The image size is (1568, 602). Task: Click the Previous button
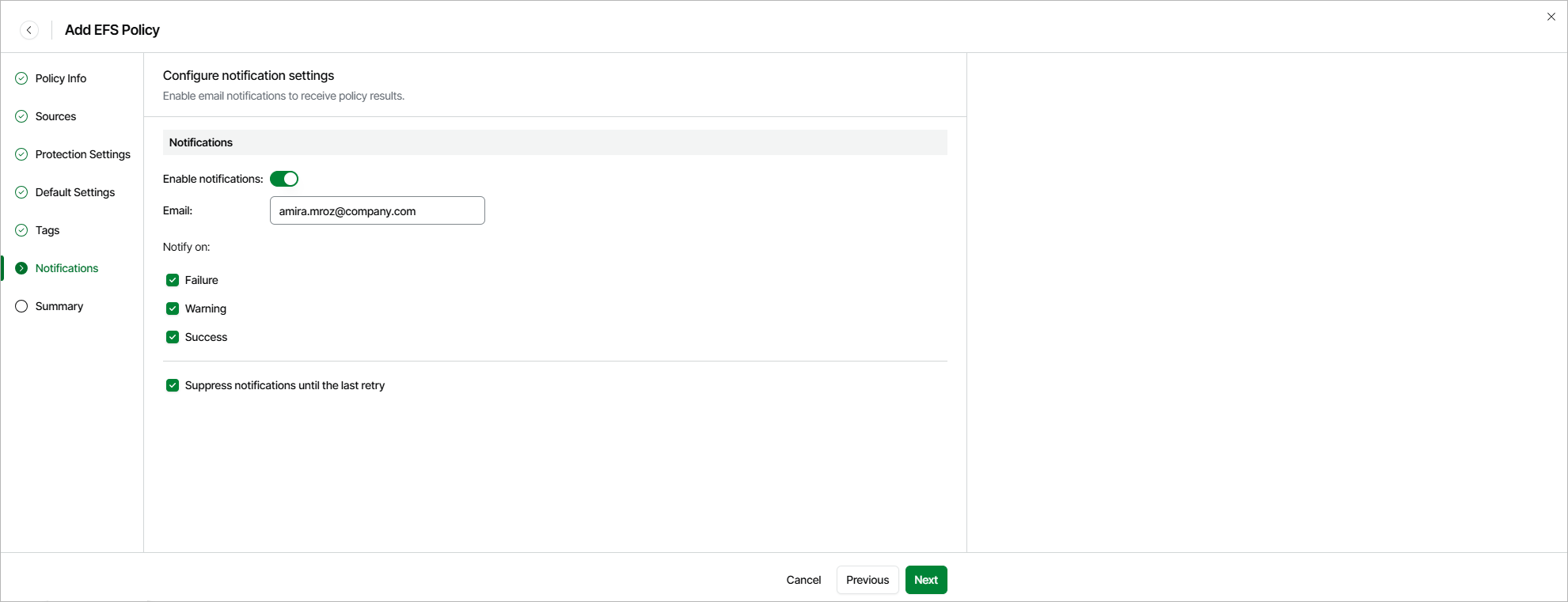click(867, 579)
